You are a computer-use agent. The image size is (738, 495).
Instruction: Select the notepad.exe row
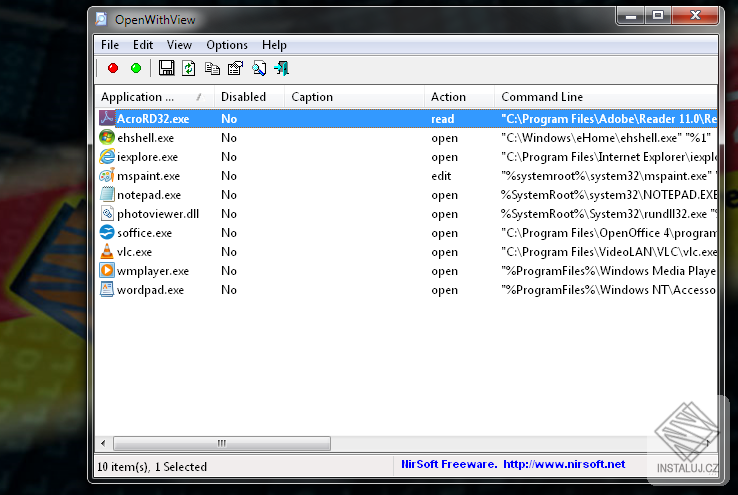click(406, 195)
